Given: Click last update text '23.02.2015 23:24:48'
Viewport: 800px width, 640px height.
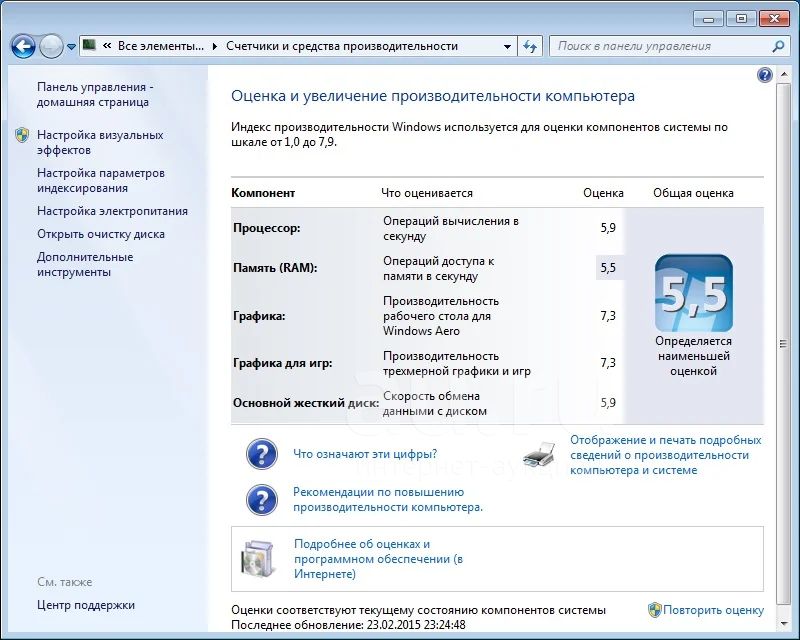Looking at the screenshot, I should coord(416,625).
